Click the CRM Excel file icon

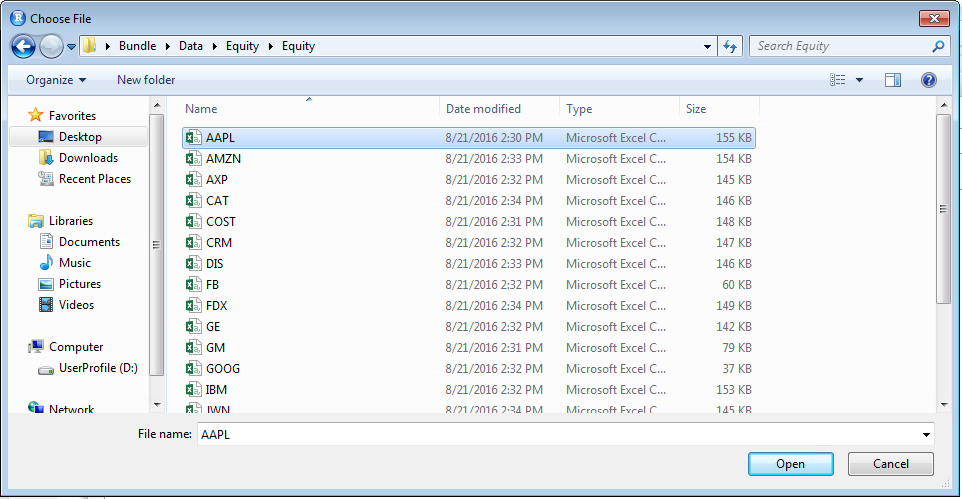click(193, 242)
